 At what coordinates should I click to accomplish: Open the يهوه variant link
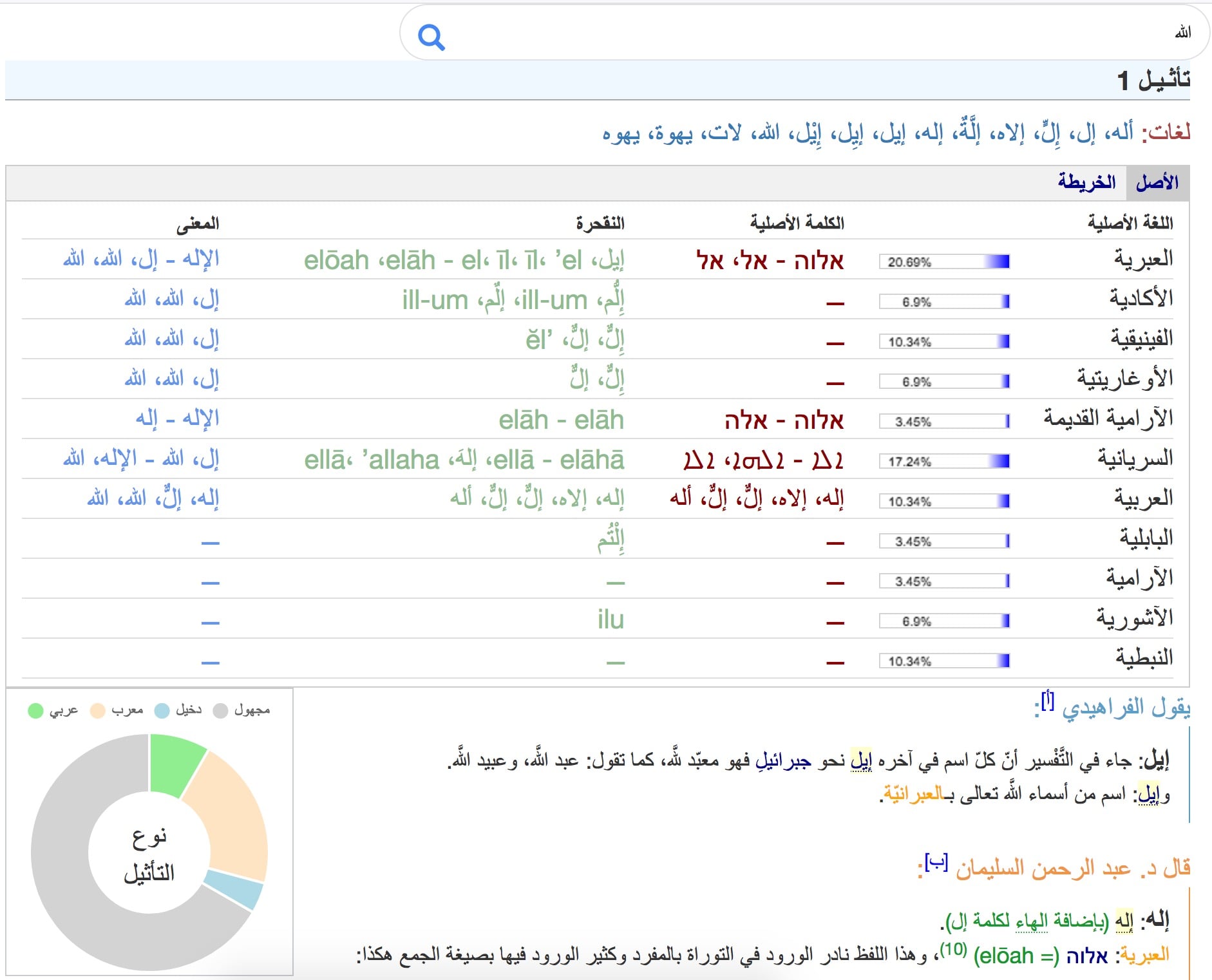(x=621, y=133)
